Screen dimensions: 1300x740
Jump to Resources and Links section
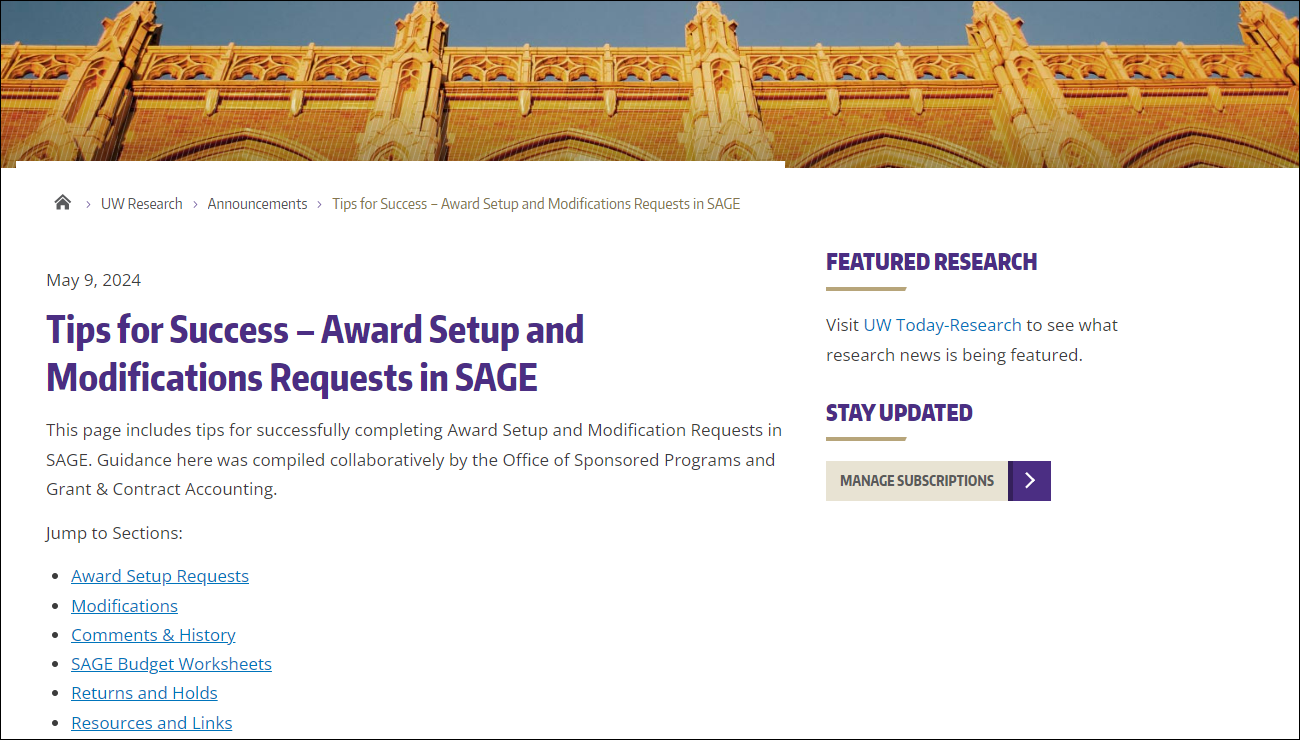coord(151,723)
